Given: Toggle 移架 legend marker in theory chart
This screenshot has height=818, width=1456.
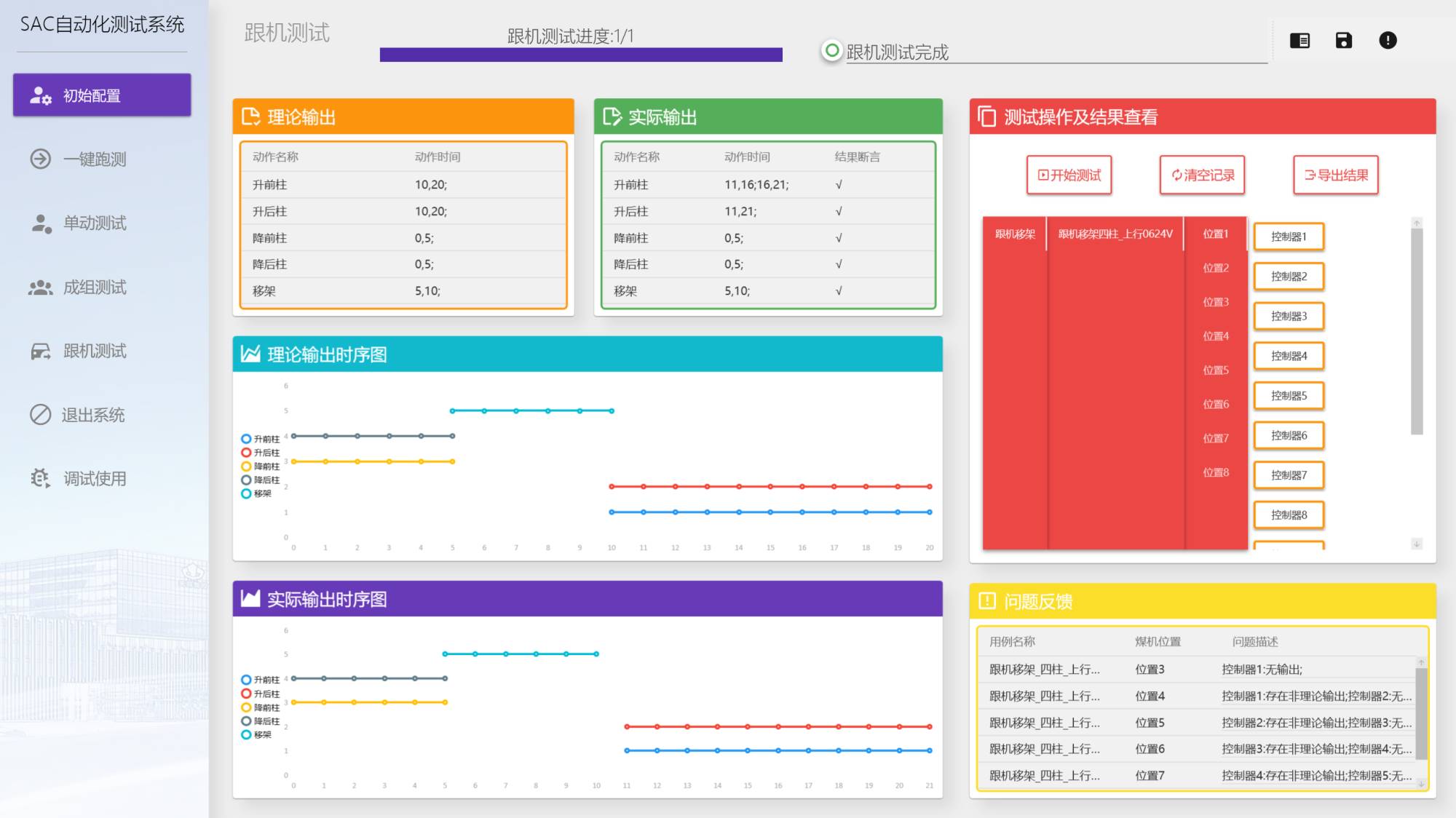Looking at the screenshot, I should point(246,493).
